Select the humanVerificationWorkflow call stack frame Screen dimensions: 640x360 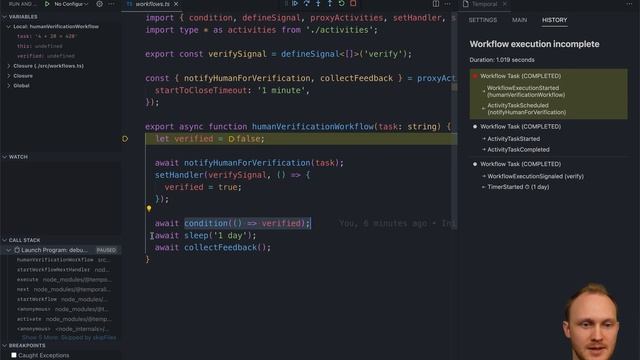click(63, 260)
